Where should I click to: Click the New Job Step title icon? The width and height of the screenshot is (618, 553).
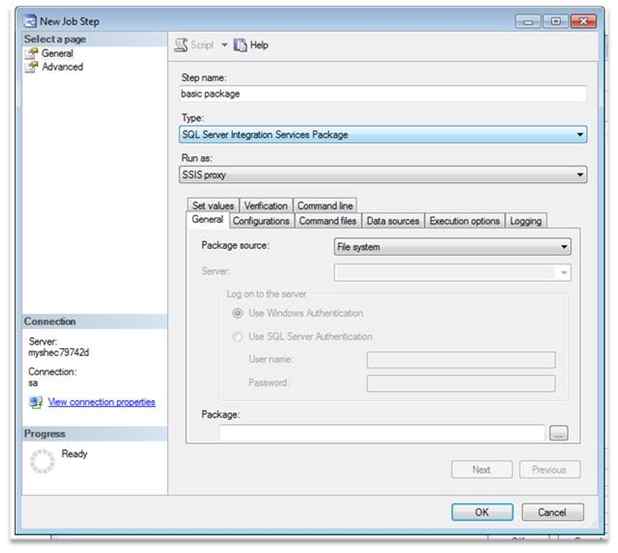30,21
